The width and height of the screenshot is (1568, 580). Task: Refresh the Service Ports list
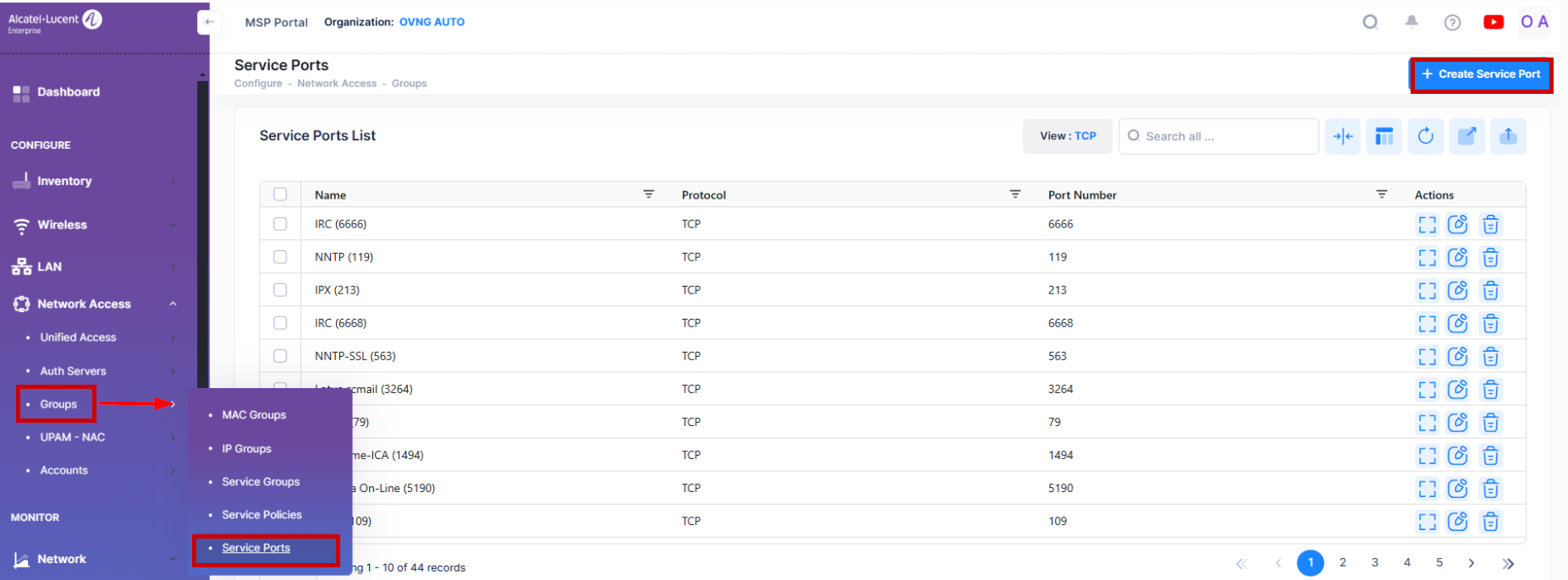point(1425,136)
